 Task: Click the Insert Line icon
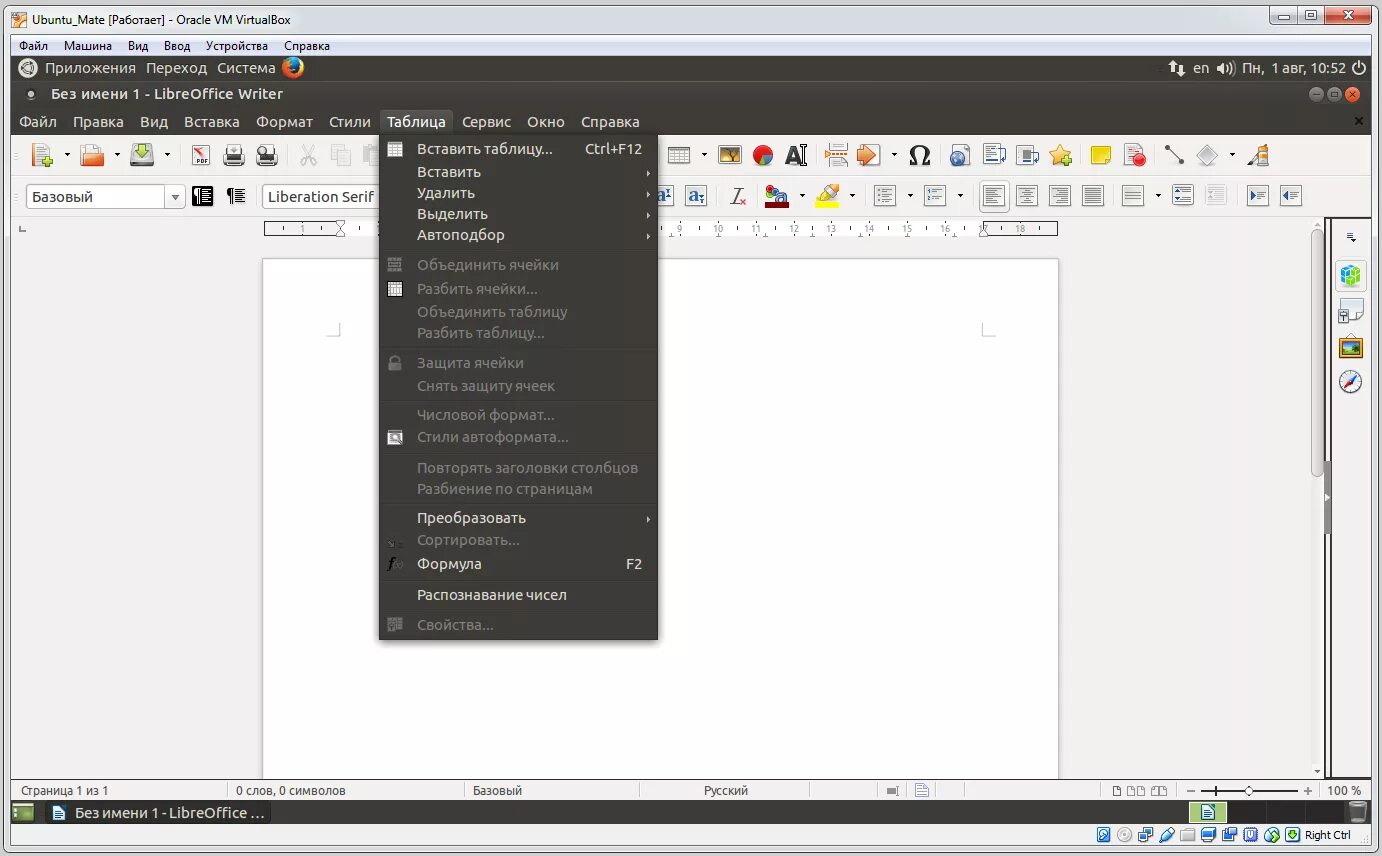coord(1174,155)
